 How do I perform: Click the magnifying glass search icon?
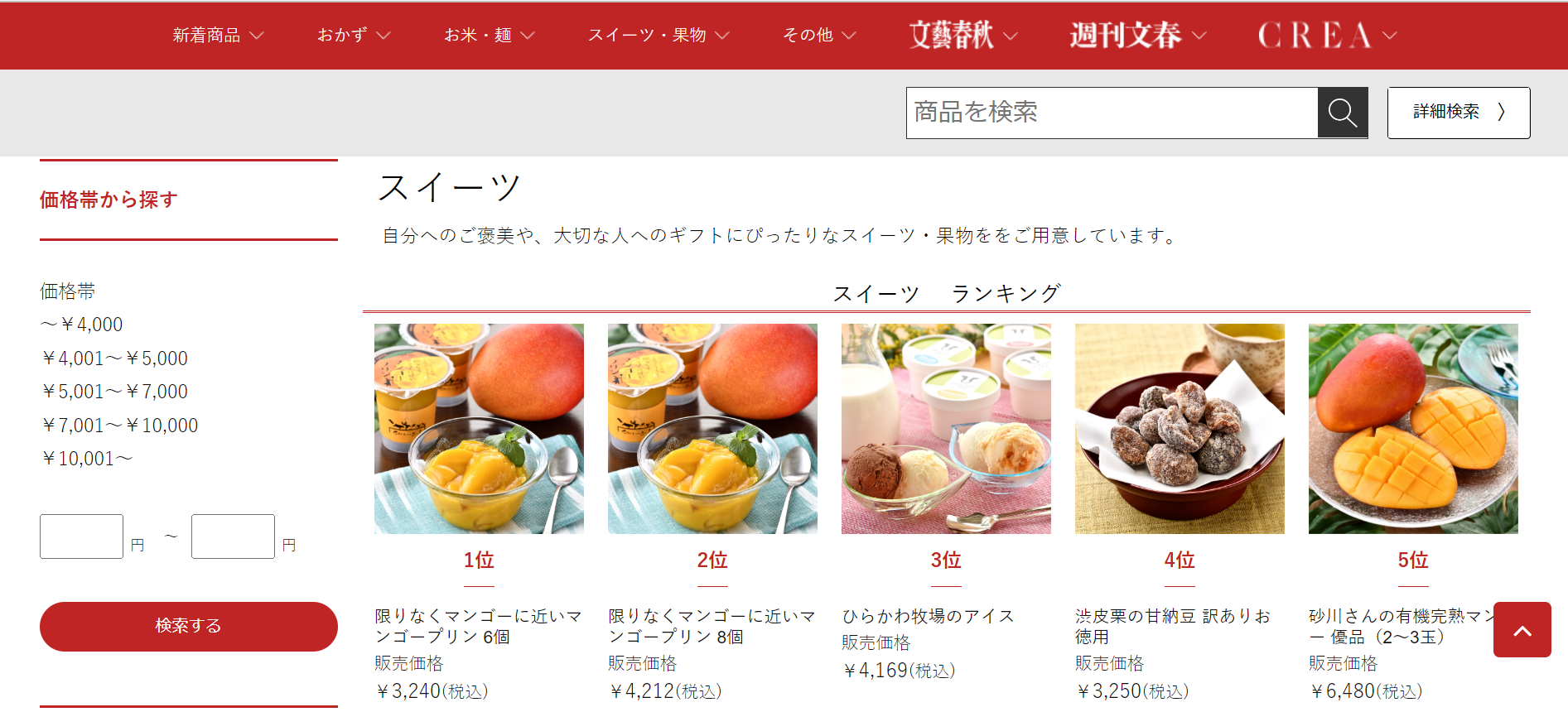(1342, 113)
